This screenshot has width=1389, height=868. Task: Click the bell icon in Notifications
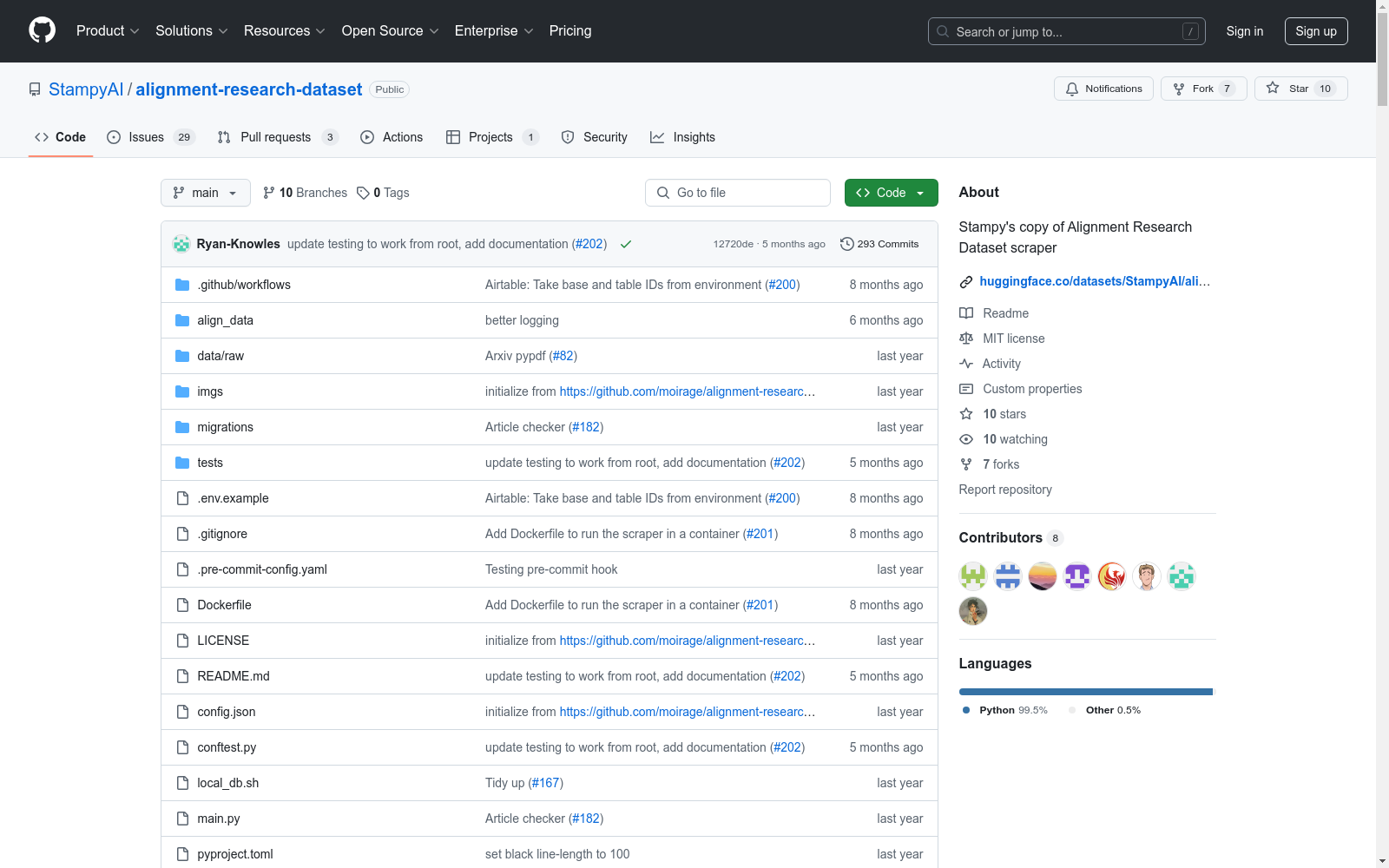click(1072, 89)
